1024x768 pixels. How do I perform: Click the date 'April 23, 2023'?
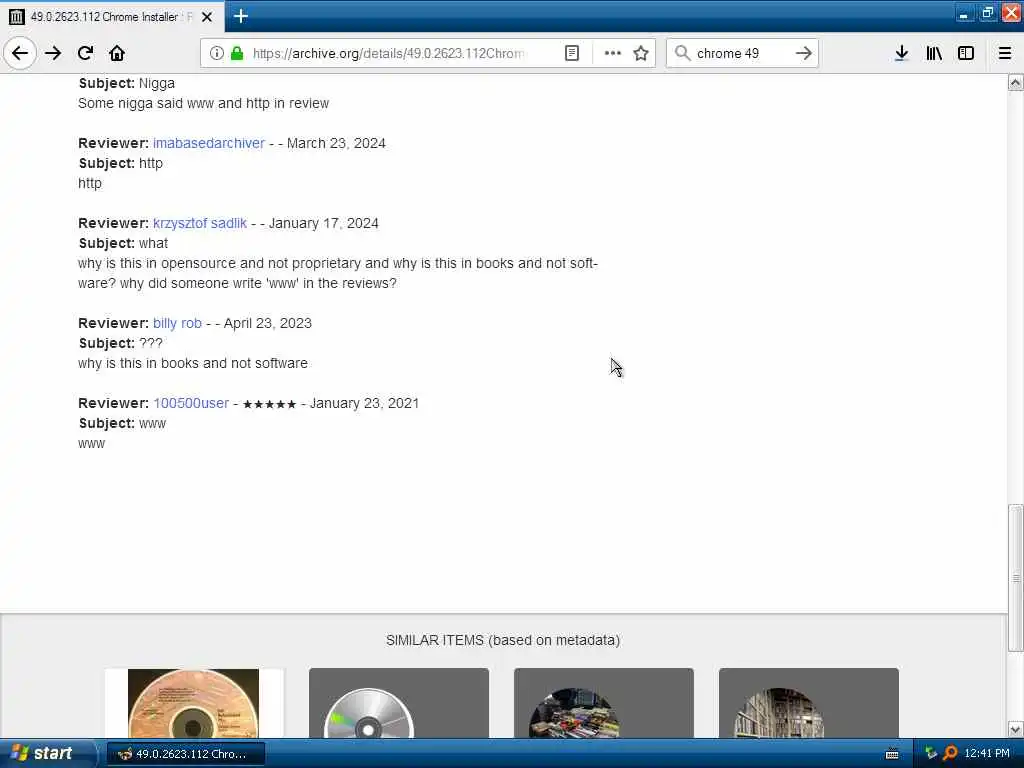(x=268, y=323)
